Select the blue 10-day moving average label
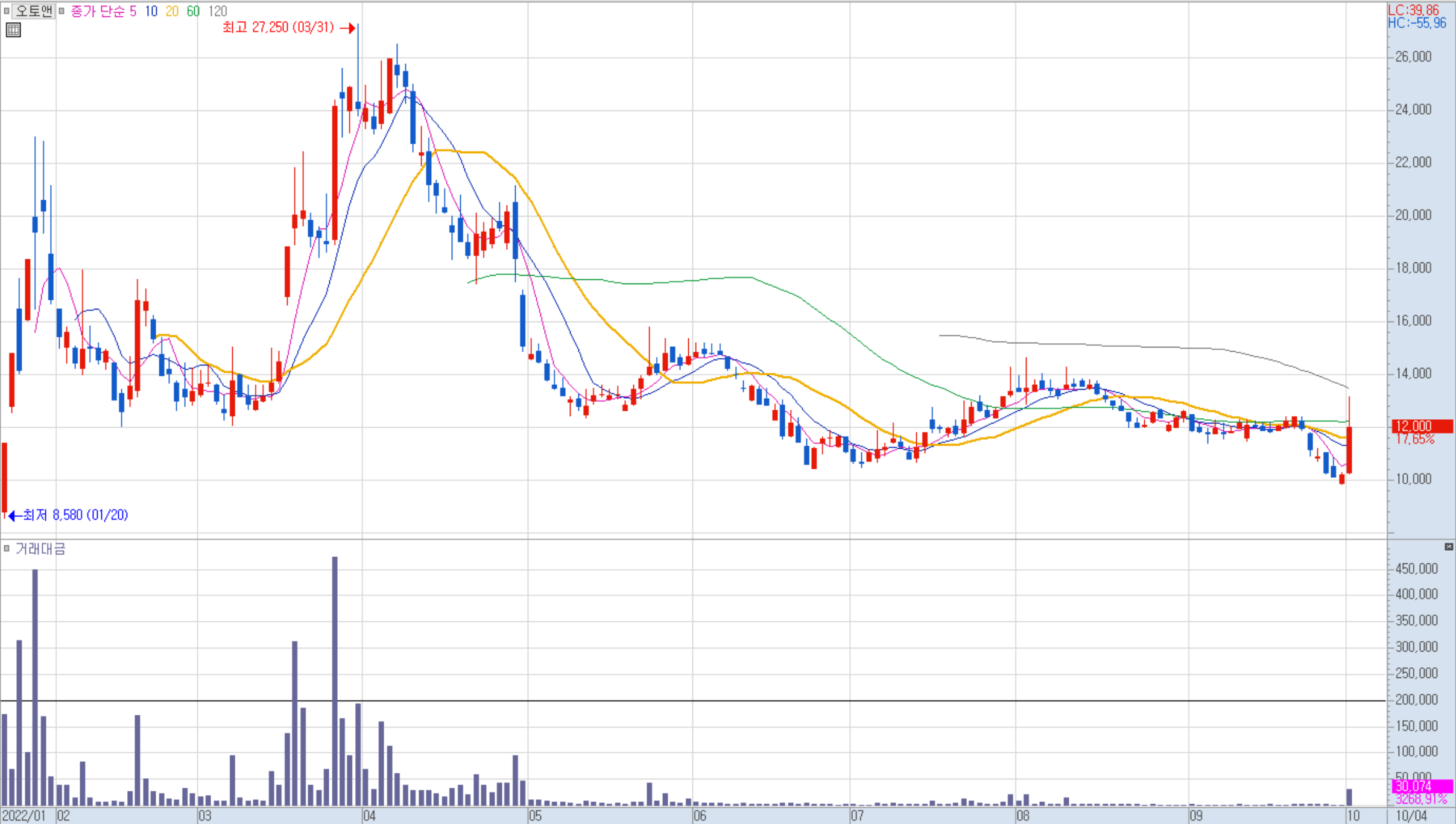 (x=151, y=11)
